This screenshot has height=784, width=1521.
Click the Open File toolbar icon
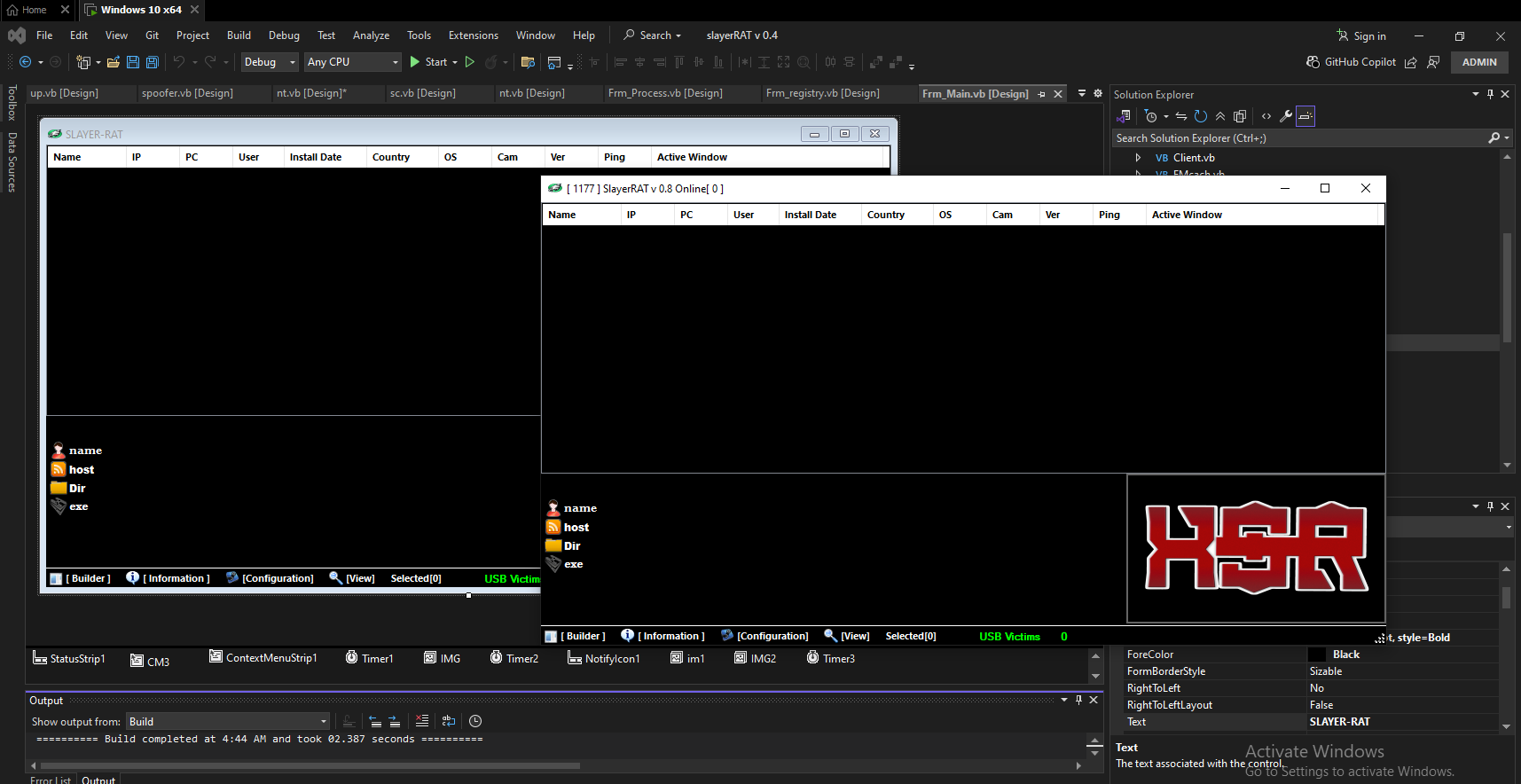(114, 62)
